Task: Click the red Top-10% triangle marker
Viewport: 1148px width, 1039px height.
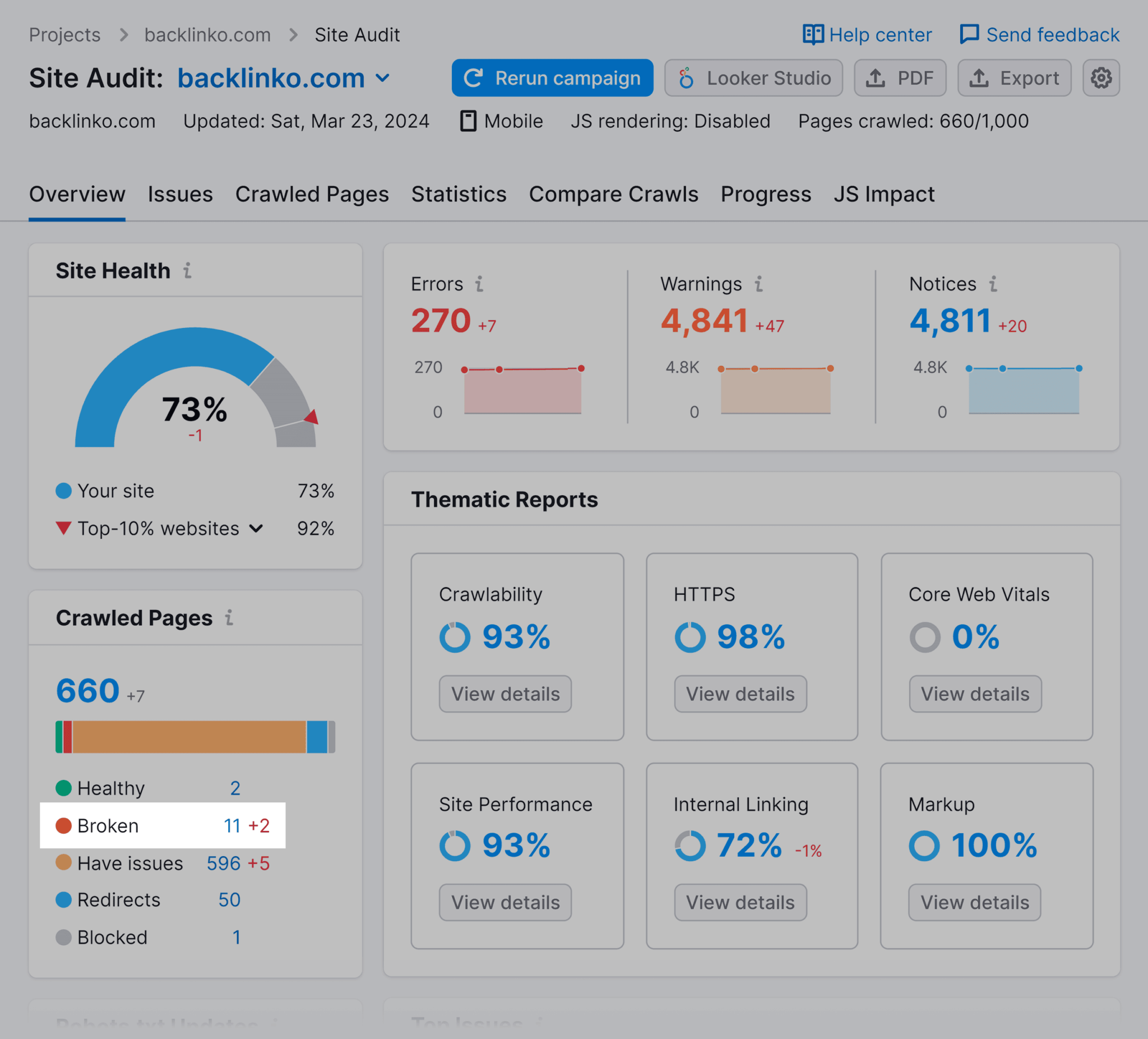Action: pyautogui.click(x=63, y=528)
